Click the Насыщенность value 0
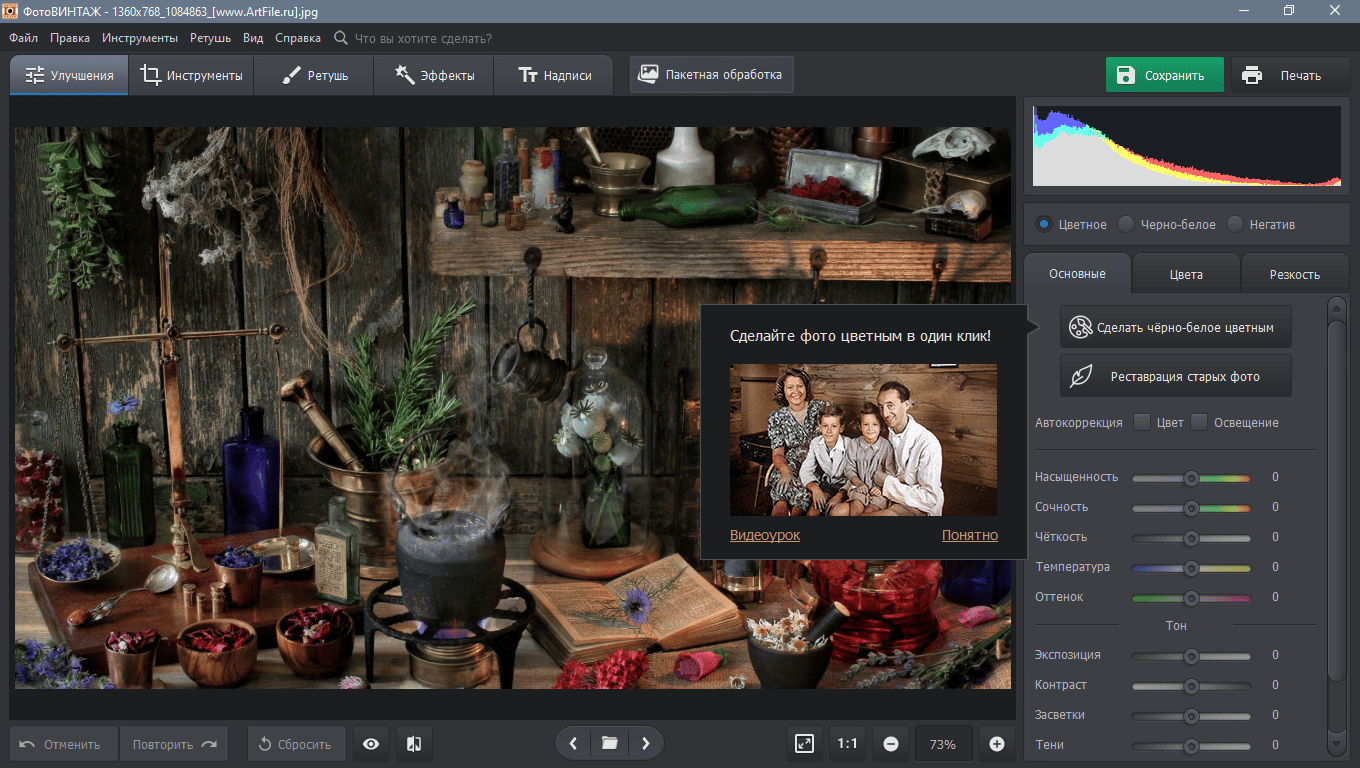Image resolution: width=1360 pixels, height=768 pixels. tap(1275, 478)
